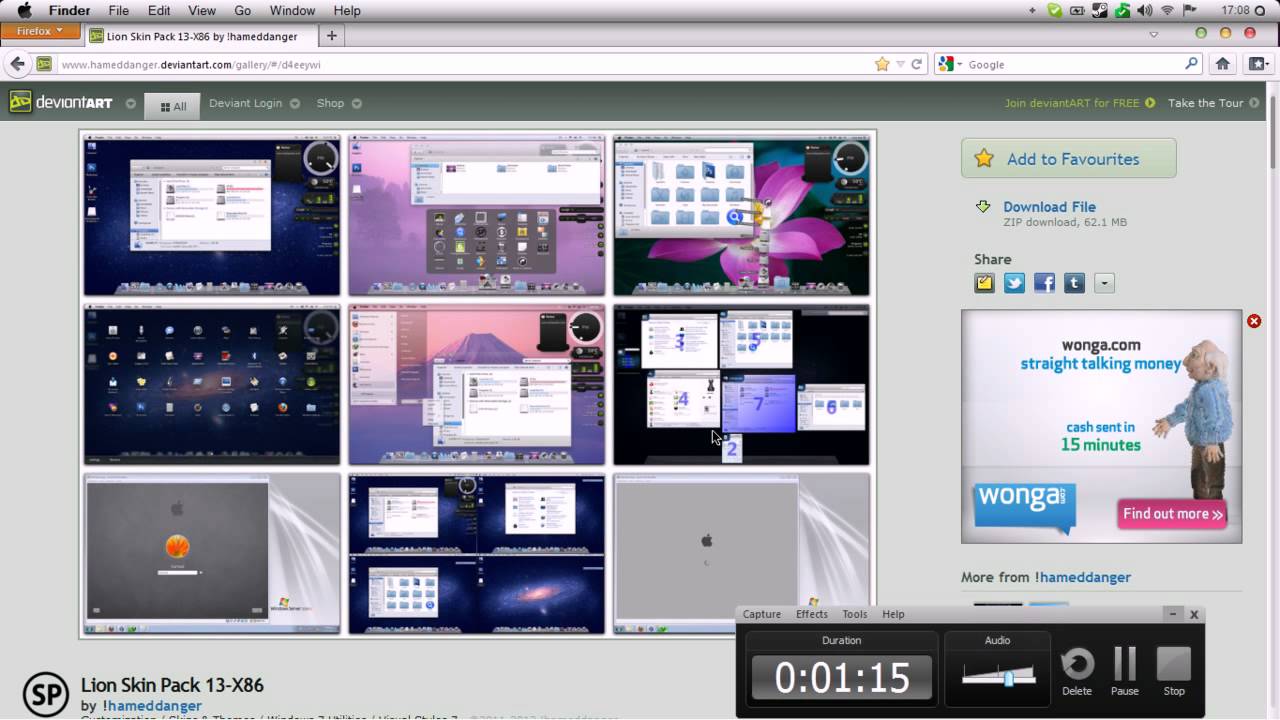Click the 17:08 clock in menu bar
The width and height of the screenshot is (1280, 720).
[x=1236, y=10]
